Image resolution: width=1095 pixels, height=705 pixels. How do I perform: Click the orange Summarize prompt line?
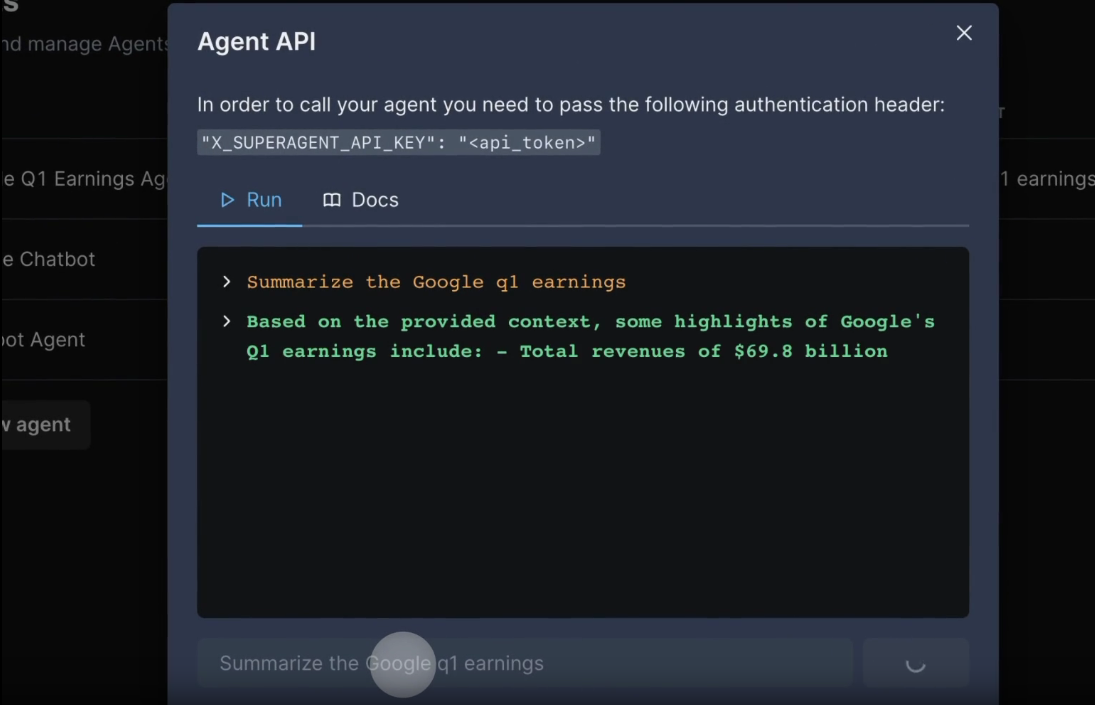[x=436, y=282]
